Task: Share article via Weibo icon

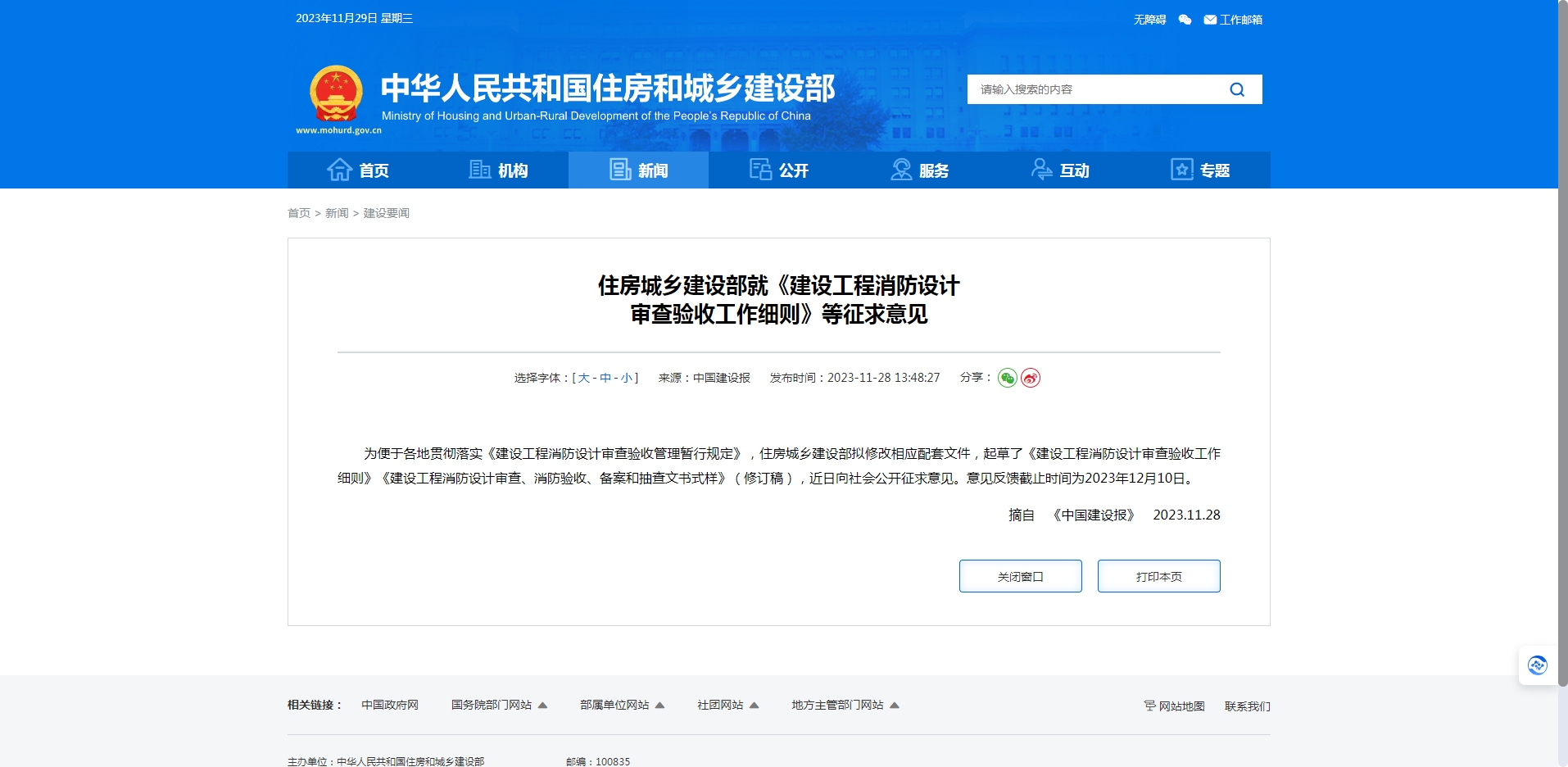Action: (x=1031, y=378)
